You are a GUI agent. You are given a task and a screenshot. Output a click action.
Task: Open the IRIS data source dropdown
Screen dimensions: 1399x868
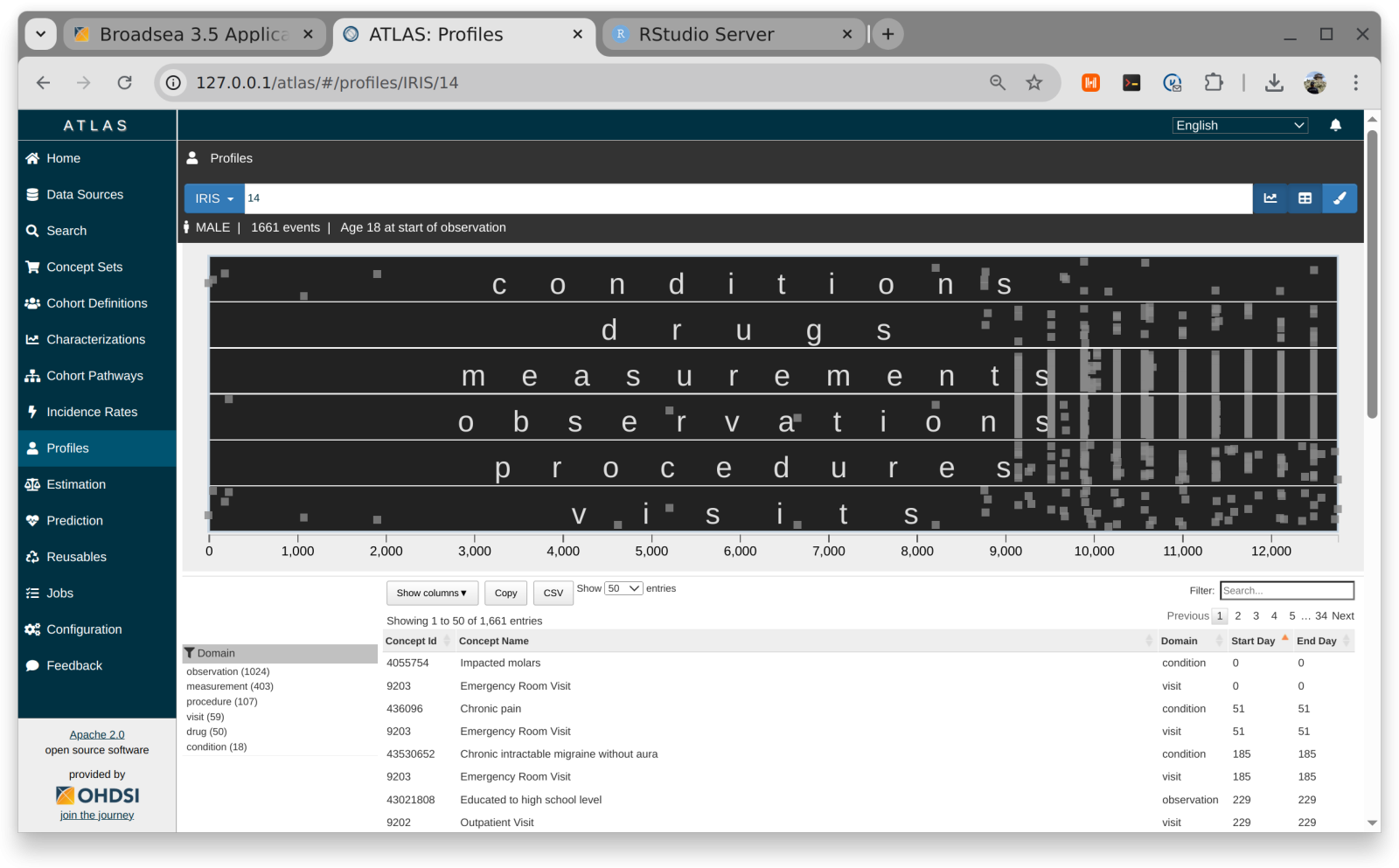tap(214, 198)
